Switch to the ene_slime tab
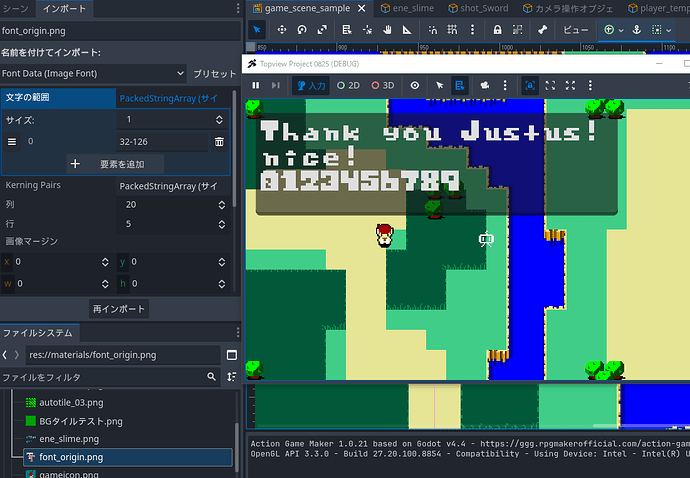Viewport: 690px width, 478px height. tap(408, 8)
